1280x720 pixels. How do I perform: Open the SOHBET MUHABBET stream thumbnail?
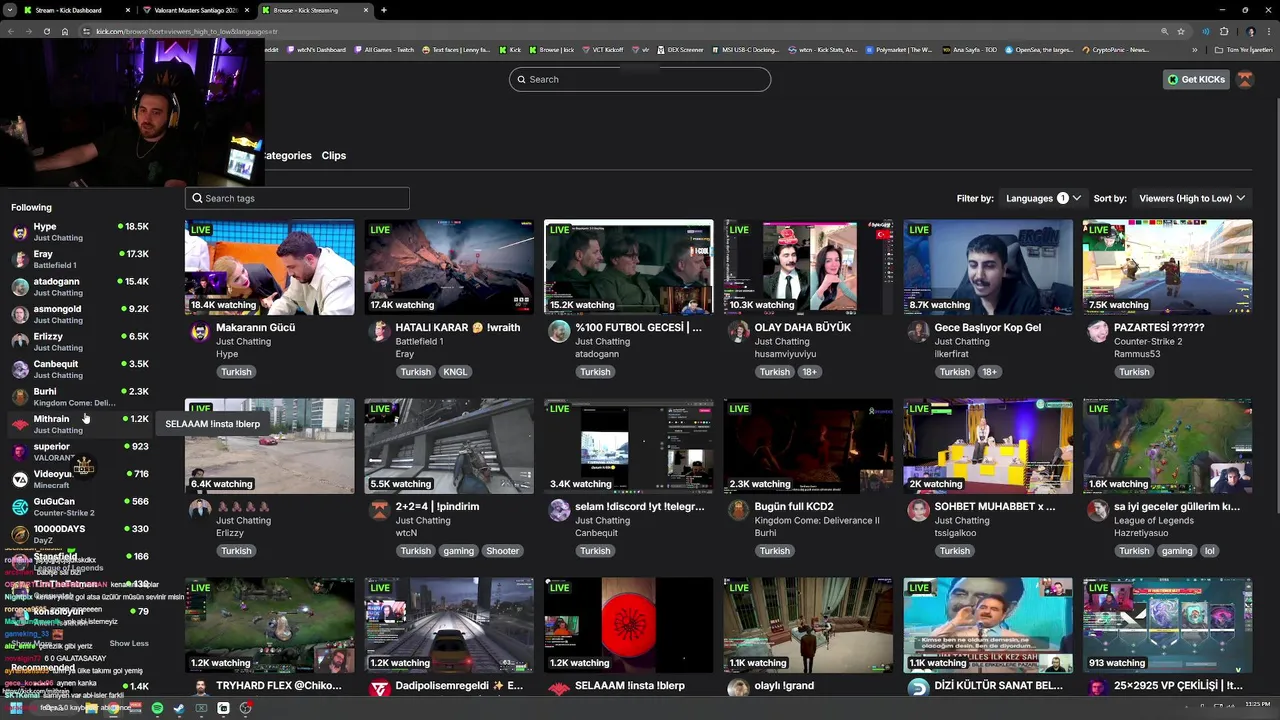point(988,446)
